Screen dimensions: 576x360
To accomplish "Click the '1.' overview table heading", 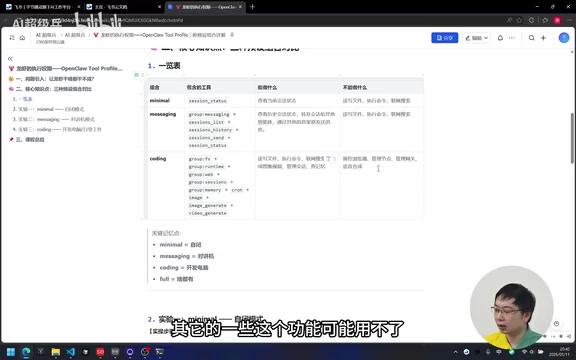I will (x=164, y=66).
